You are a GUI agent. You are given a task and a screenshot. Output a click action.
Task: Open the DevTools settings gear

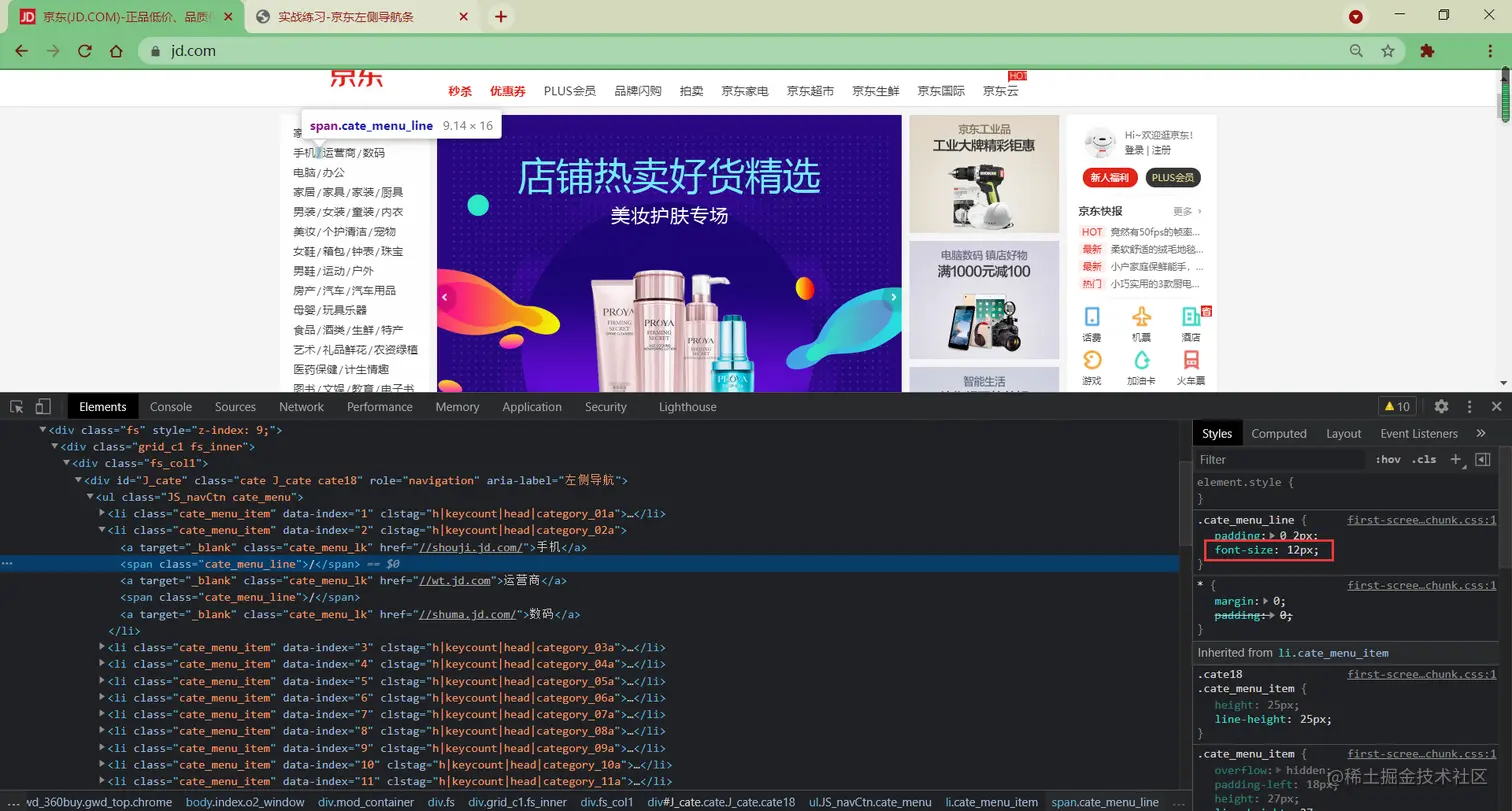1440,406
